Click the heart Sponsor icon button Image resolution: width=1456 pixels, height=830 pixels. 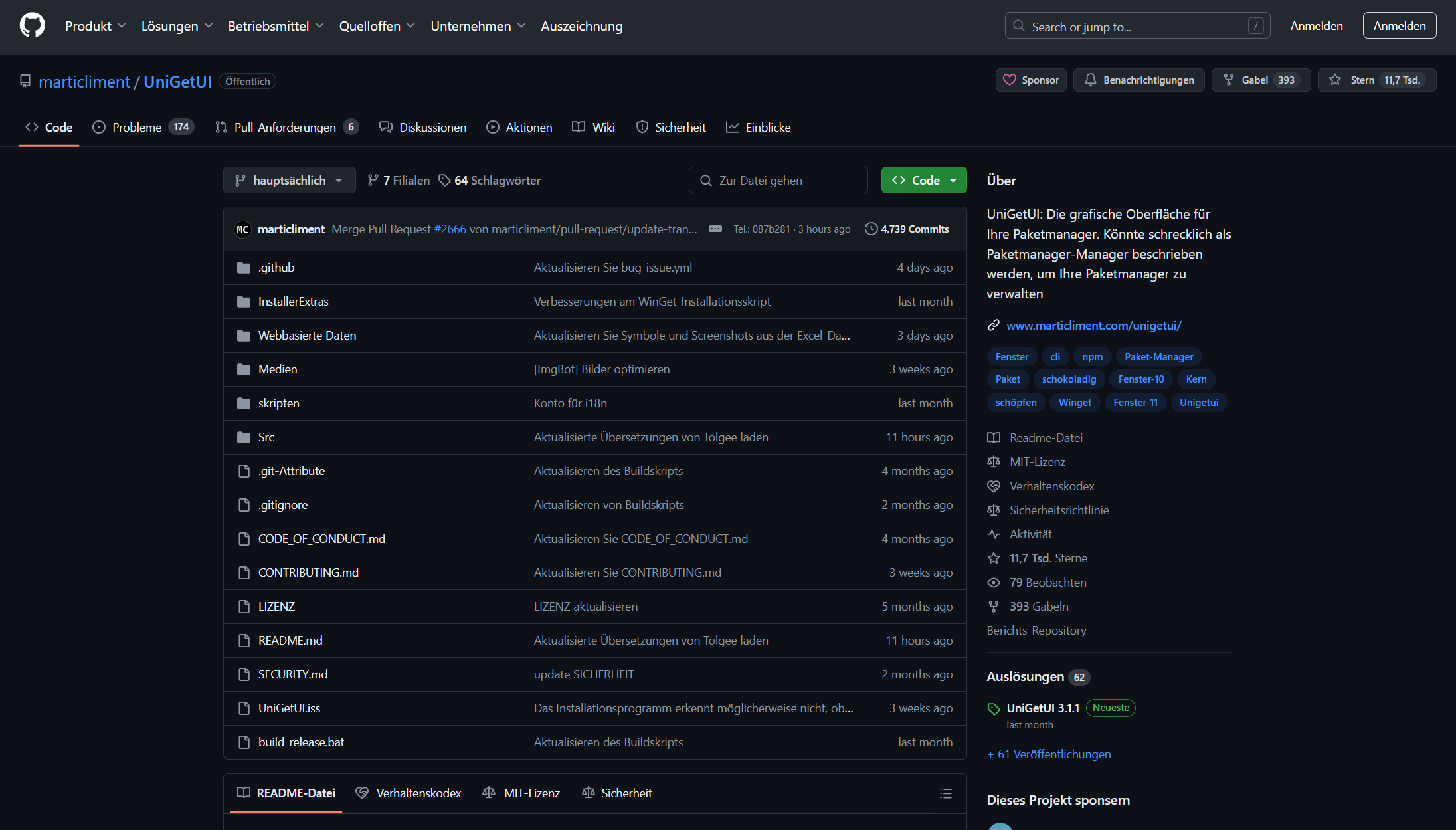(x=1030, y=80)
